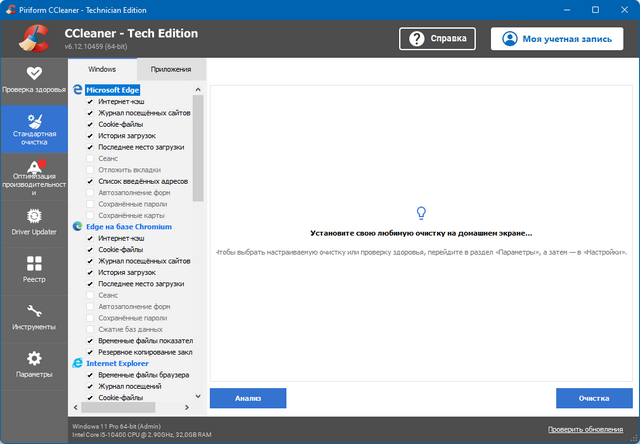Click the CCleaner logo in the header
Viewport: 640px width, 444px height.
[35, 38]
